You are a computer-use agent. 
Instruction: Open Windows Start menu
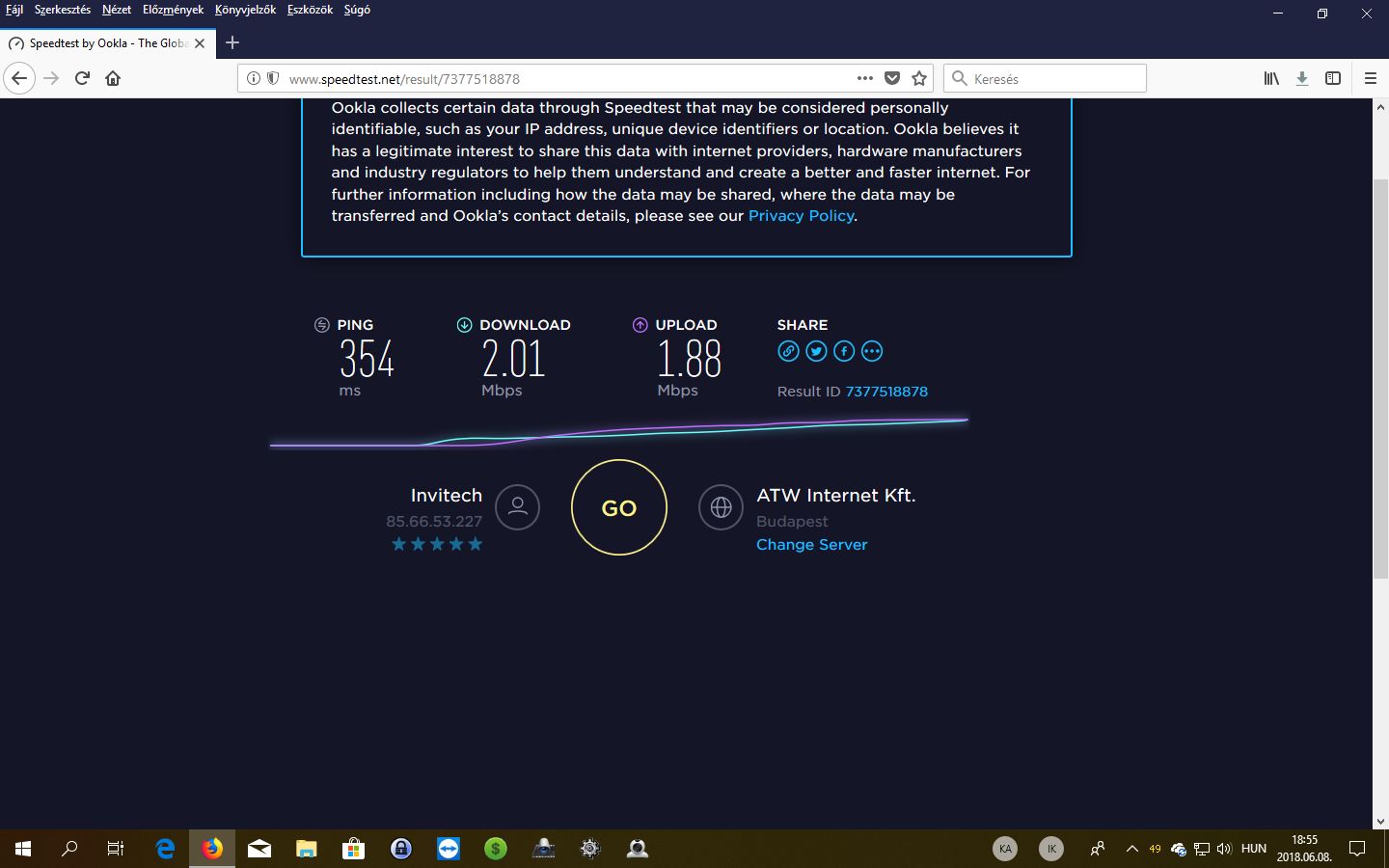[x=23, y=849]
